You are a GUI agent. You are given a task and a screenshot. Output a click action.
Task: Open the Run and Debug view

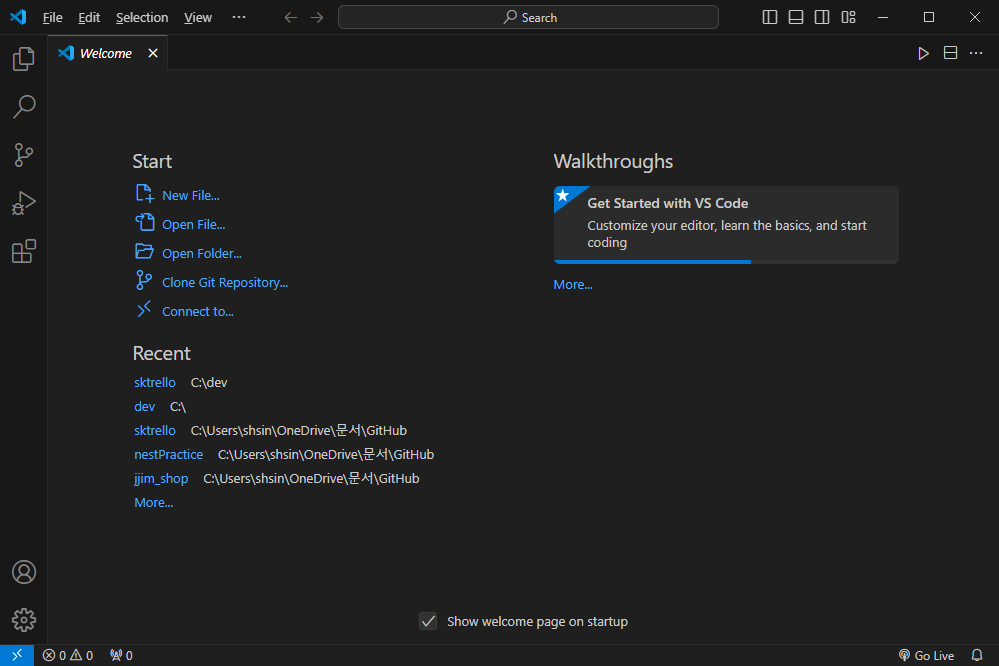tap(23, 203)
